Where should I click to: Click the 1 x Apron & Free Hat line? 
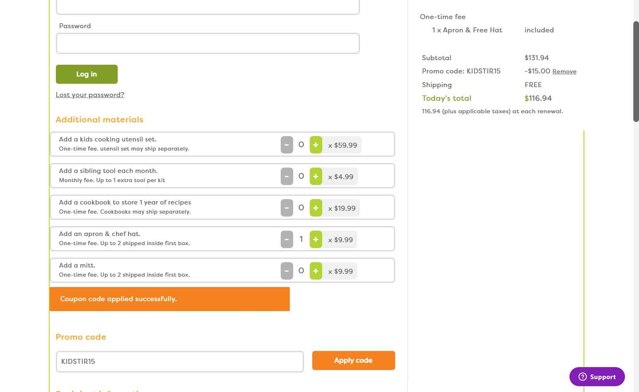point(467,30)
